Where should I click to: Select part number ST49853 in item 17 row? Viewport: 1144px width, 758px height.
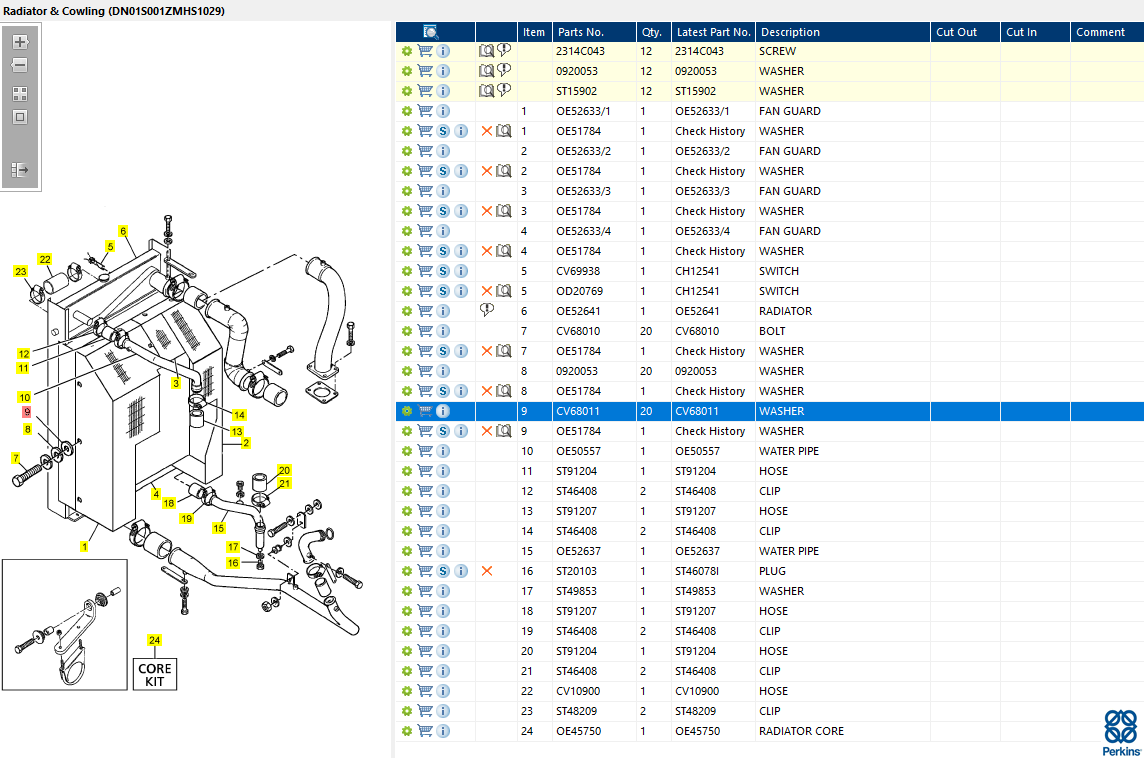[x=576, y=591]
